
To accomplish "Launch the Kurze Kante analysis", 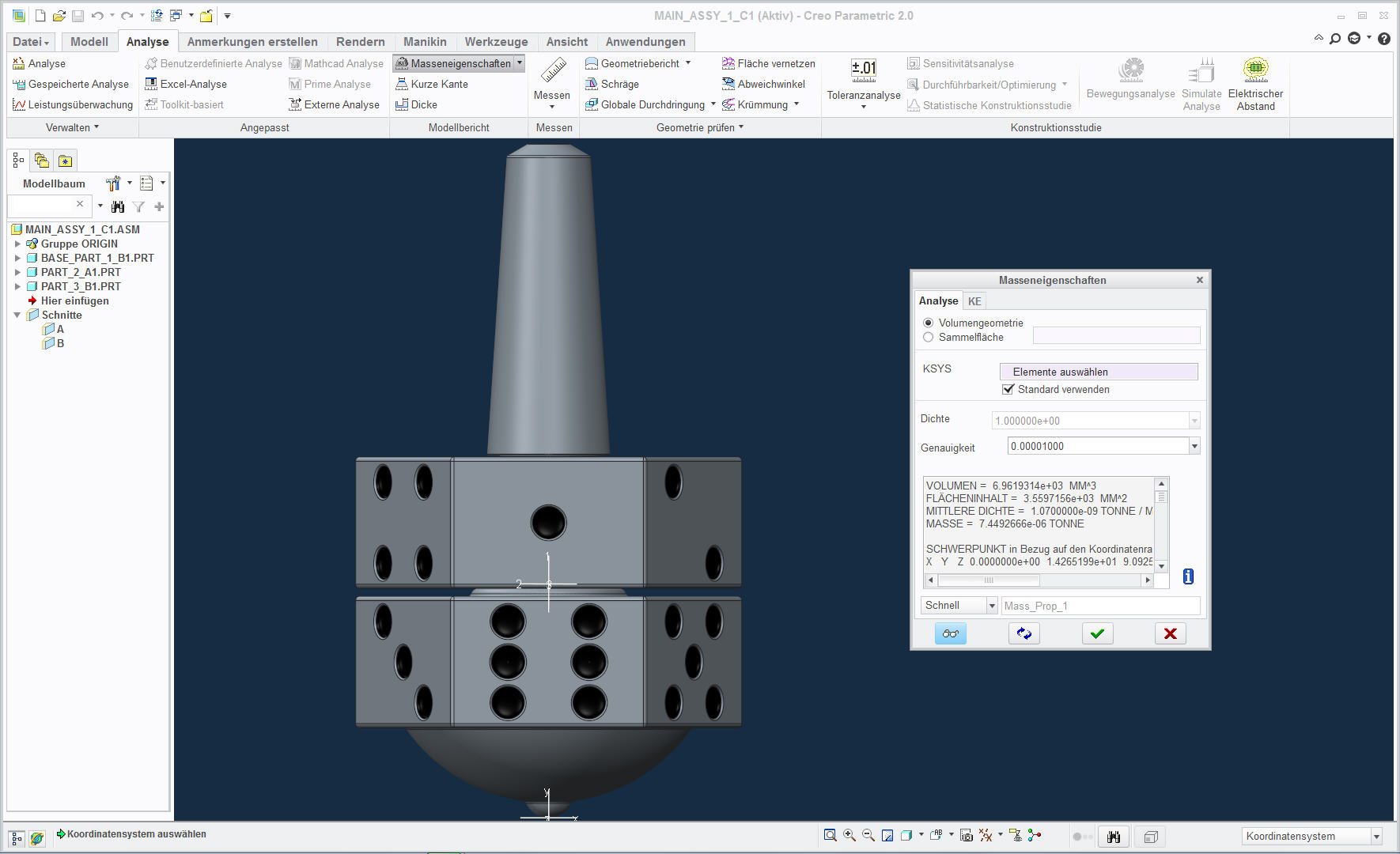I will 432,84.
